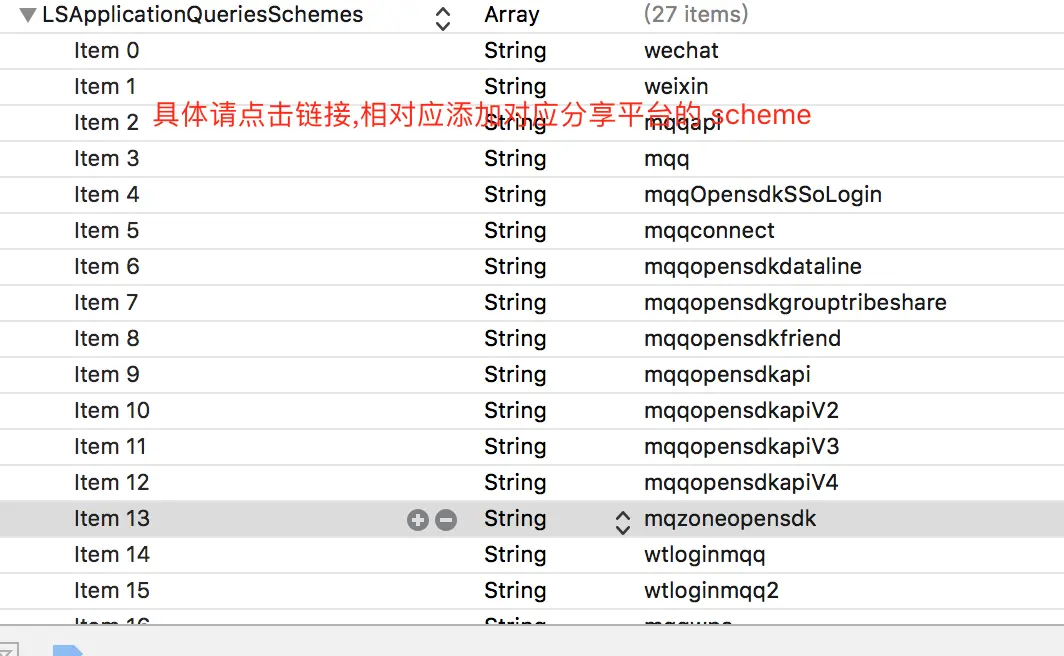Click the String type of Item 4
The height and width of the screenshot is (656, 1064).
pyautogui.click(x=515, y=195)
